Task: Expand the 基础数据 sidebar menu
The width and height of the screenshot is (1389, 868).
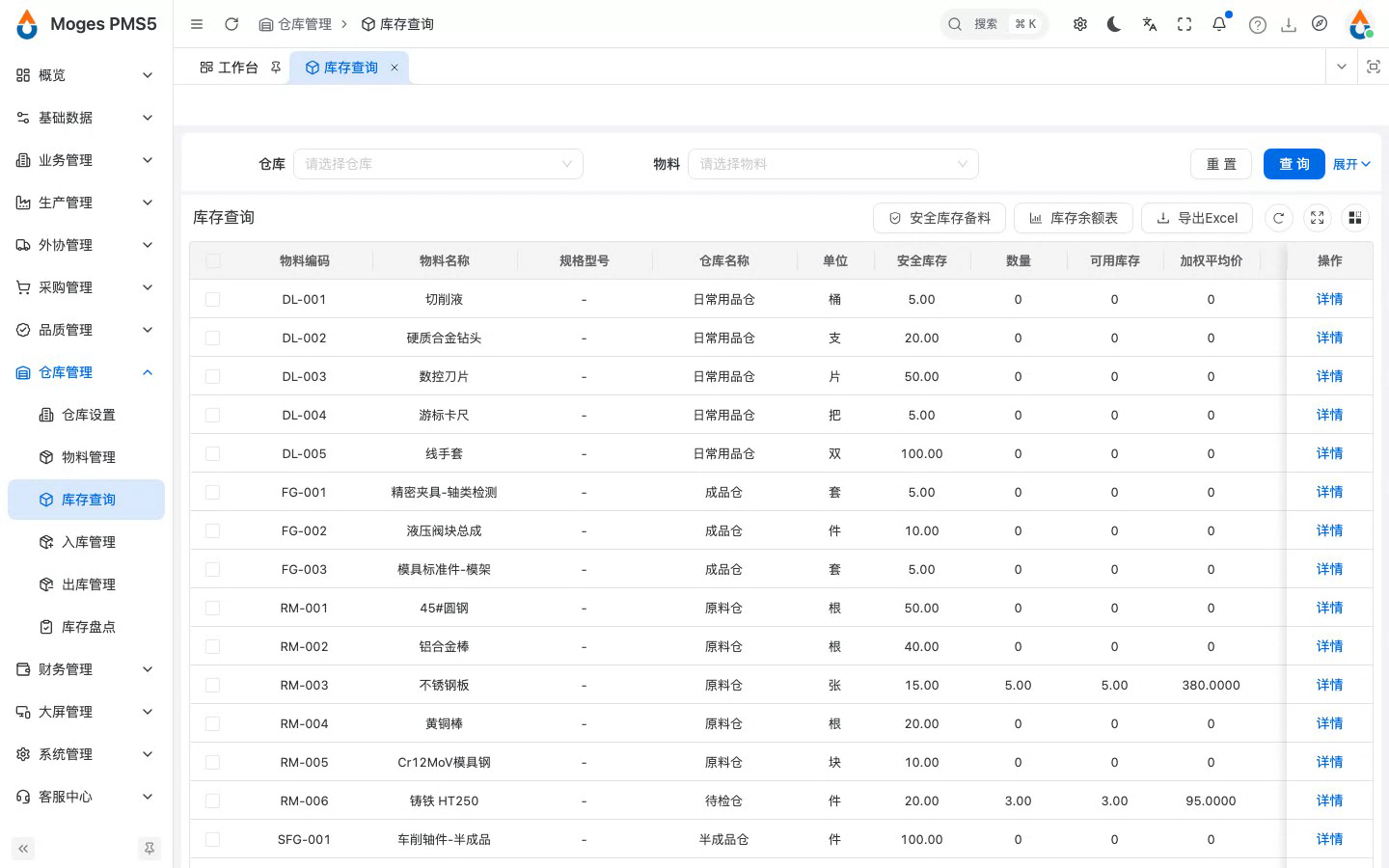Action: [85, 118]
